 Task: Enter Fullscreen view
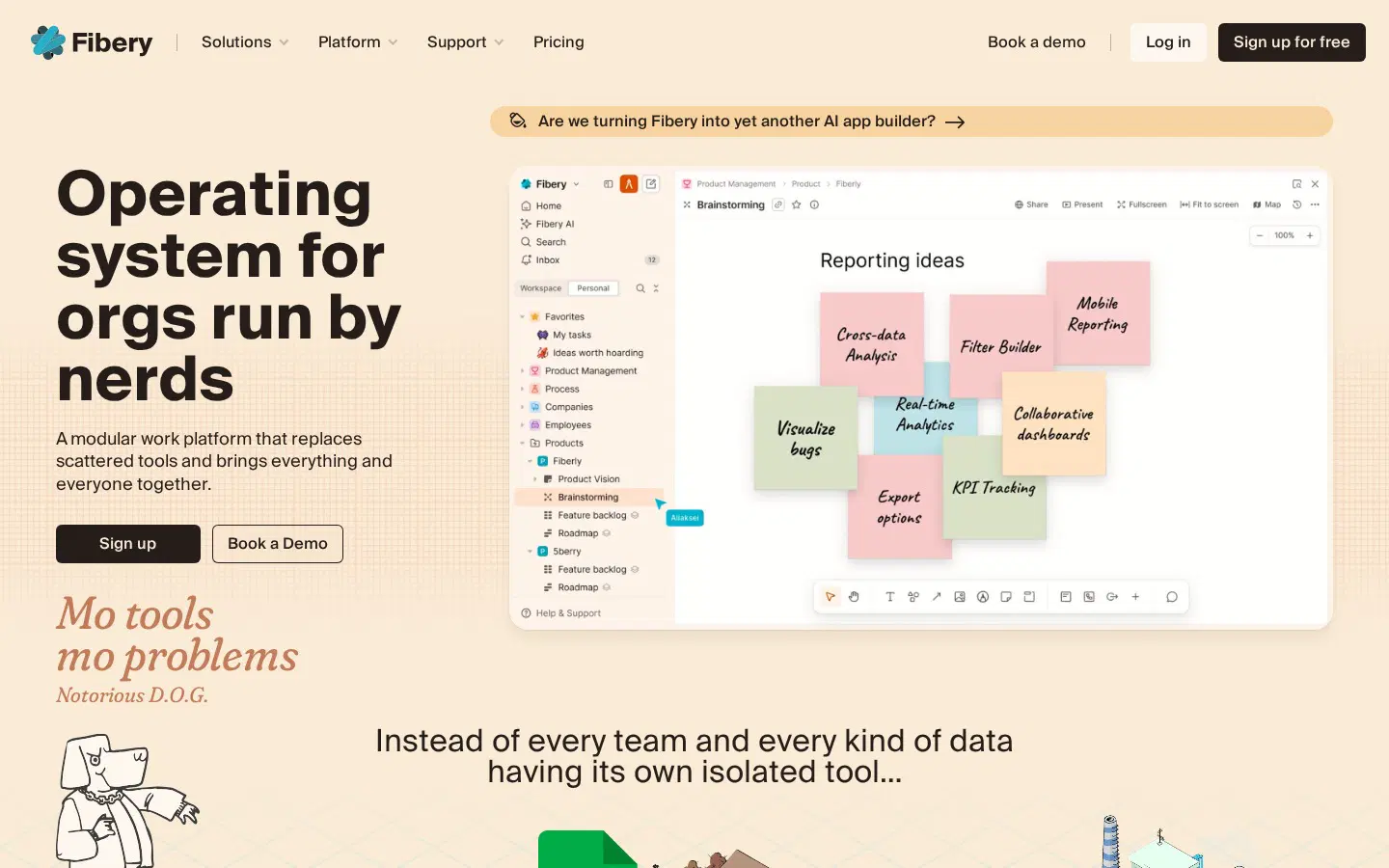coord(1142,204)
